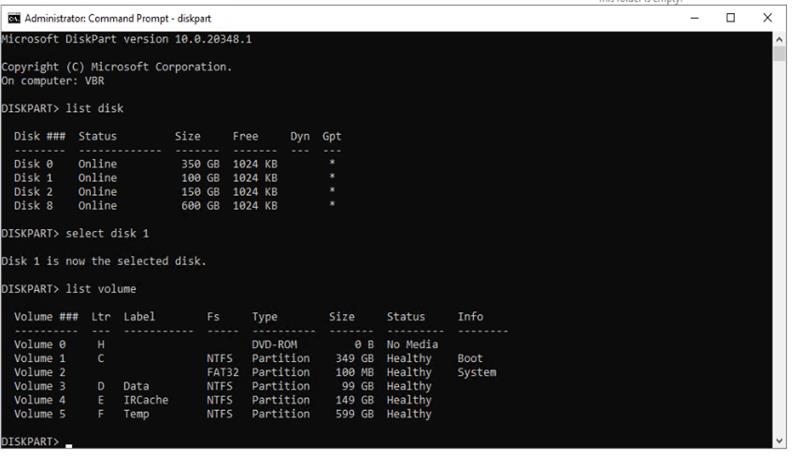Viewport: 800px width, 464px height.
Task: Close the Command Prompt diskpart window
Action: 767,18
